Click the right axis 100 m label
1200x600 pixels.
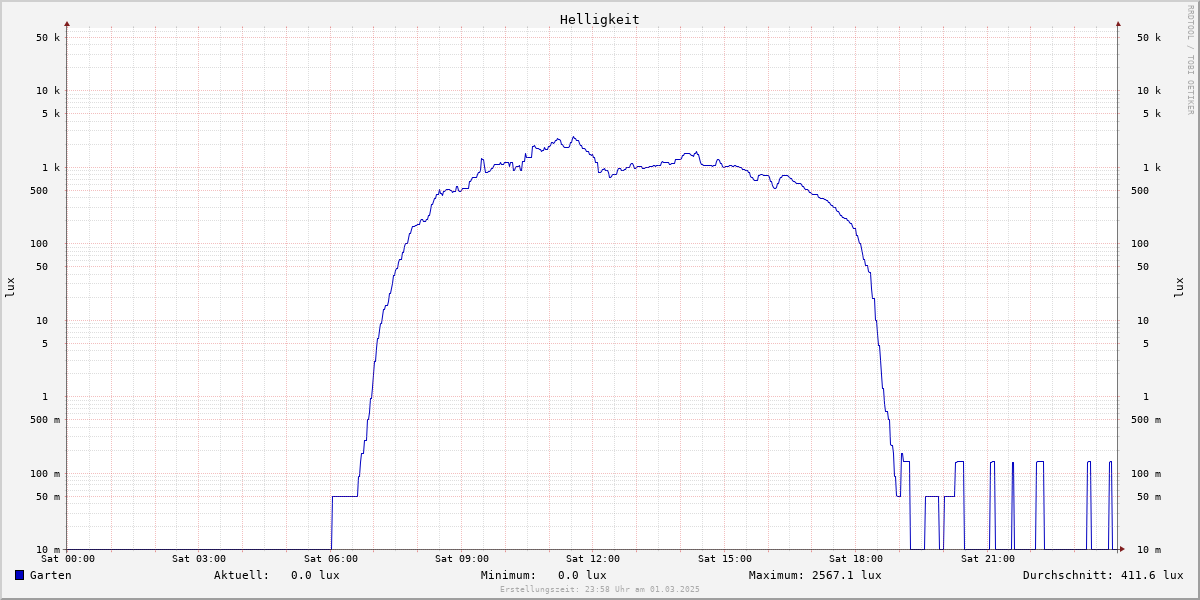[x=1146, y=473]
